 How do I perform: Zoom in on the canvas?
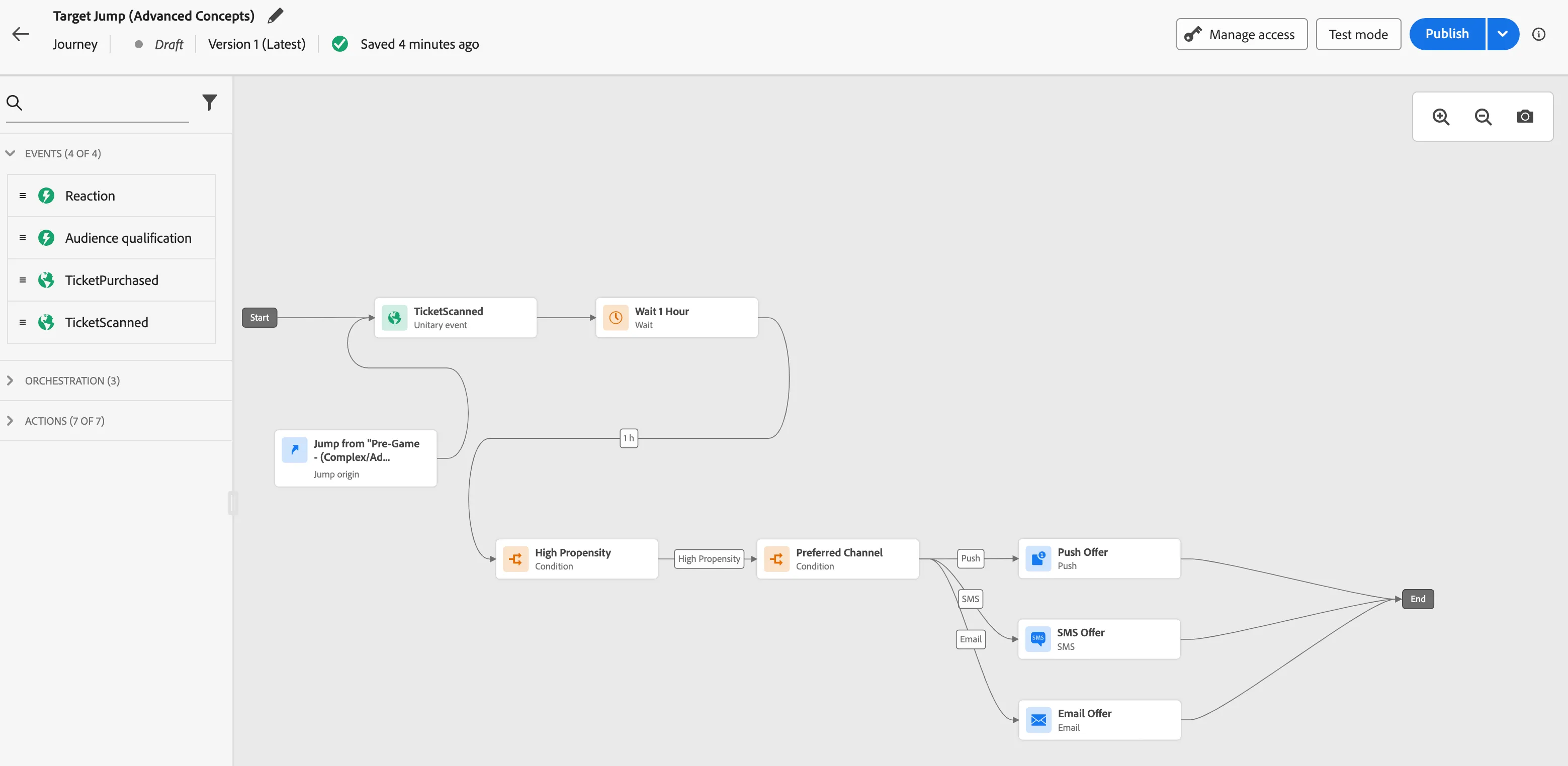click(x=1440, y=116)
